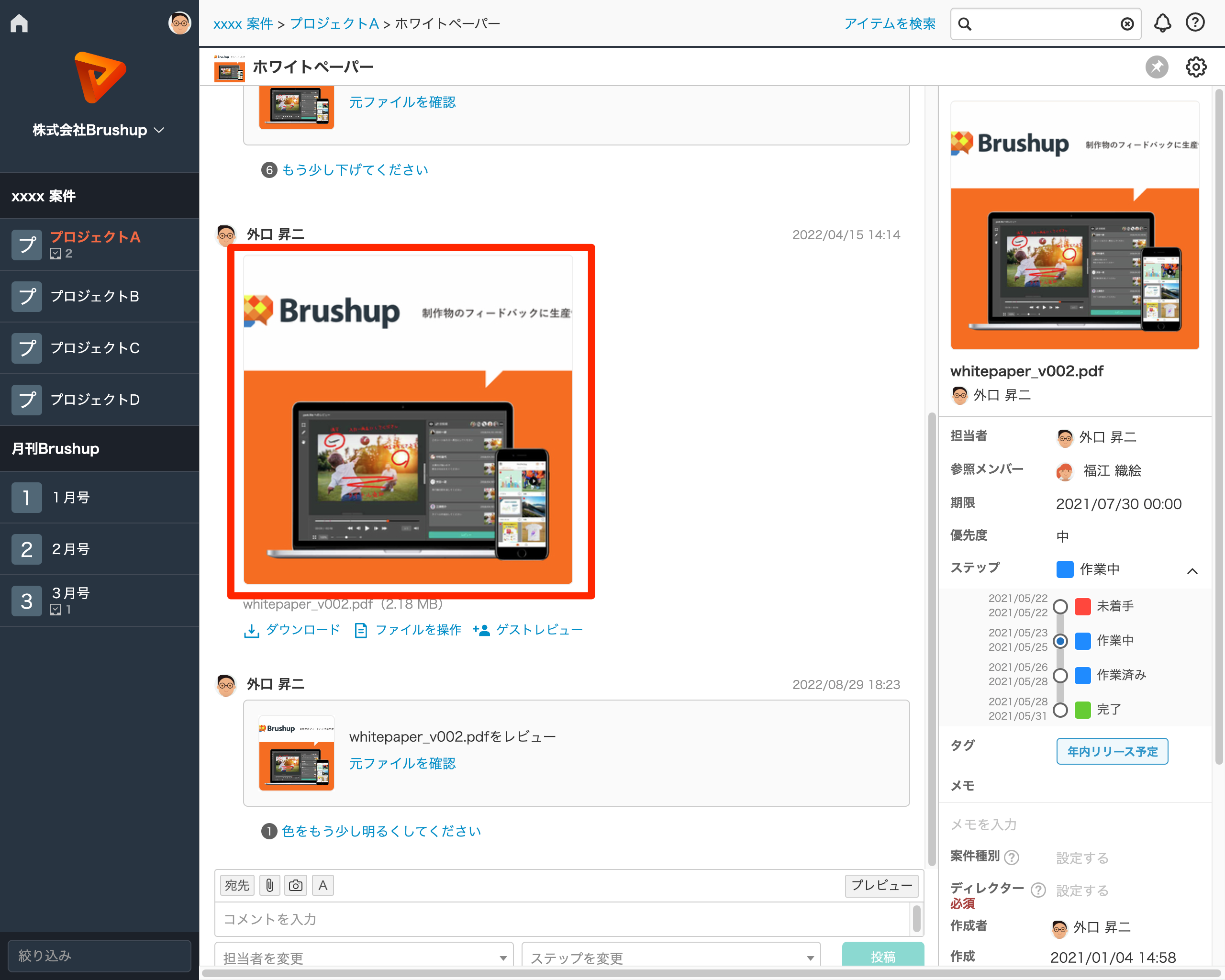The image size is (1225, 980).
Task: Open プロジェクトB in the sidebar
Action: [x=100, y=296]
